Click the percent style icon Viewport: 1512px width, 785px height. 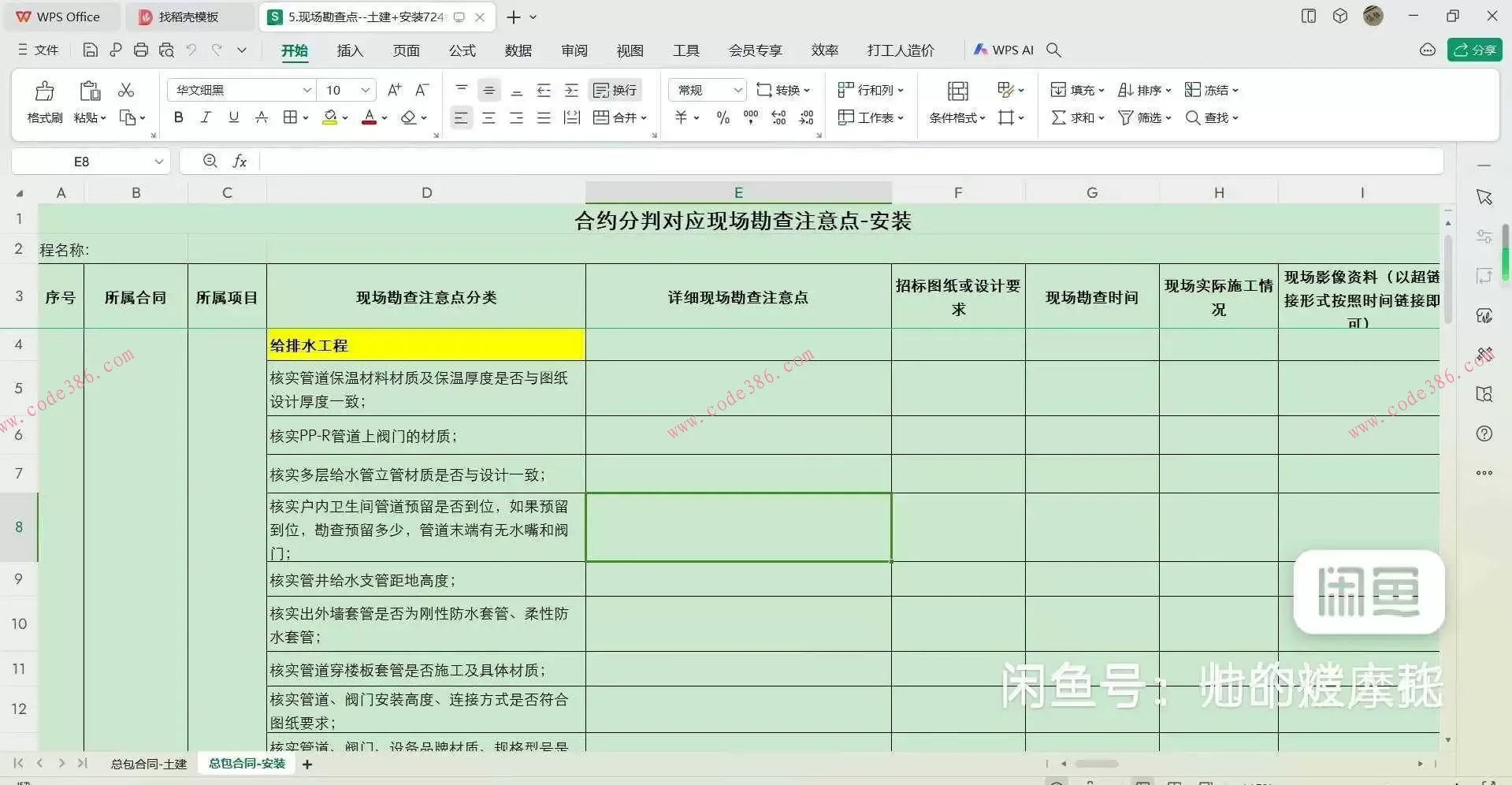(x=723, y=117)
